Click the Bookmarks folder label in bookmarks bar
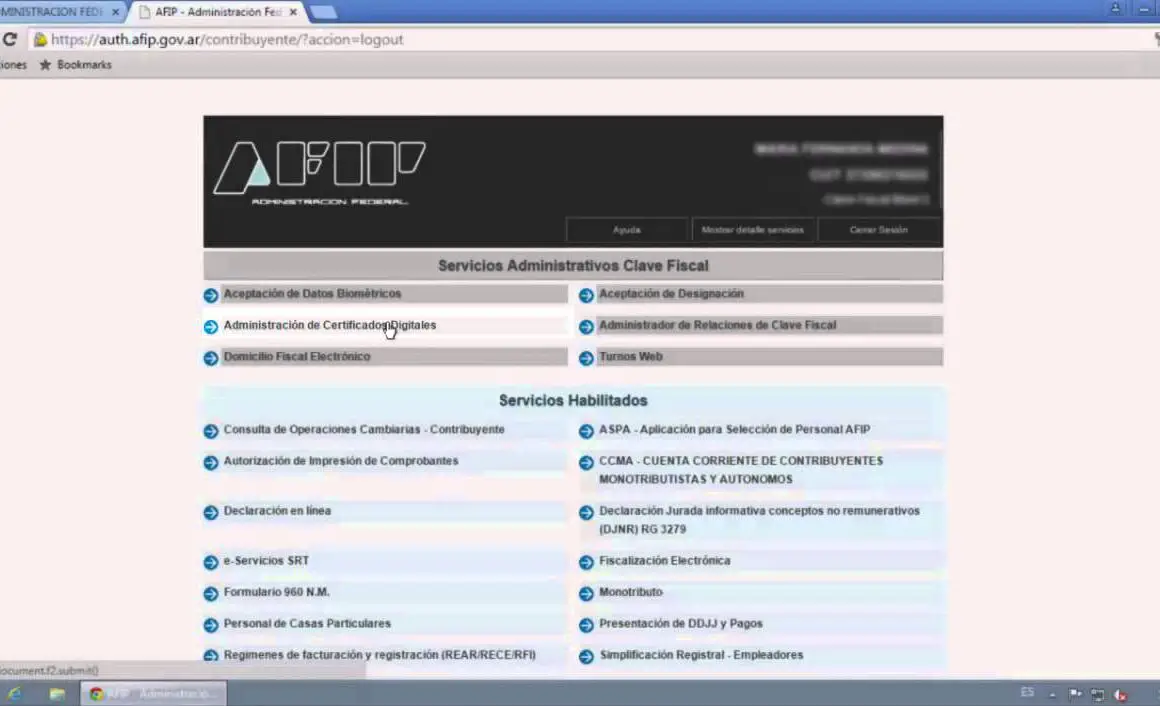Screen dimensions: 1160x706 point(84,65)
